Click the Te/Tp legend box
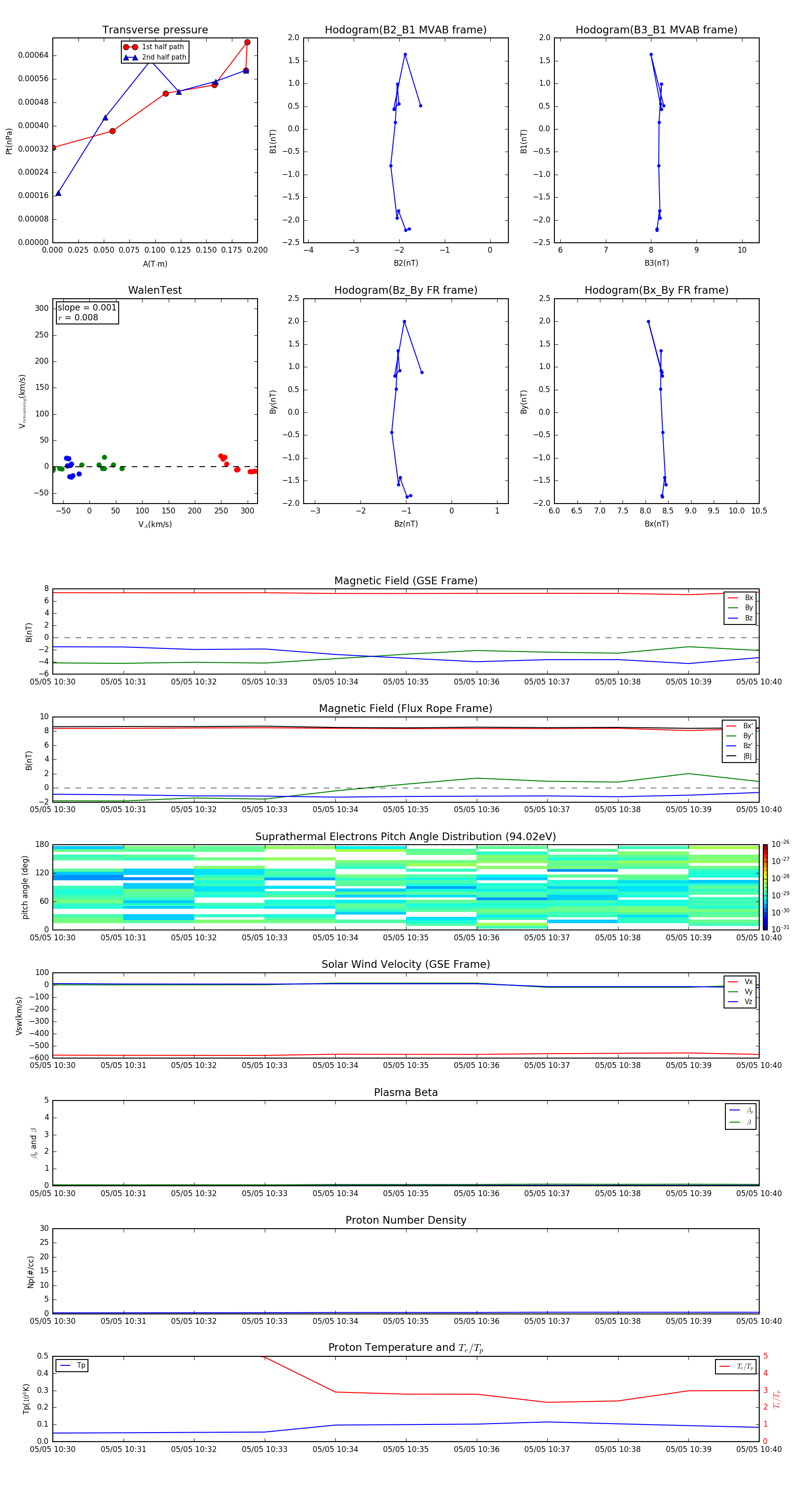 coord(736,1366)
